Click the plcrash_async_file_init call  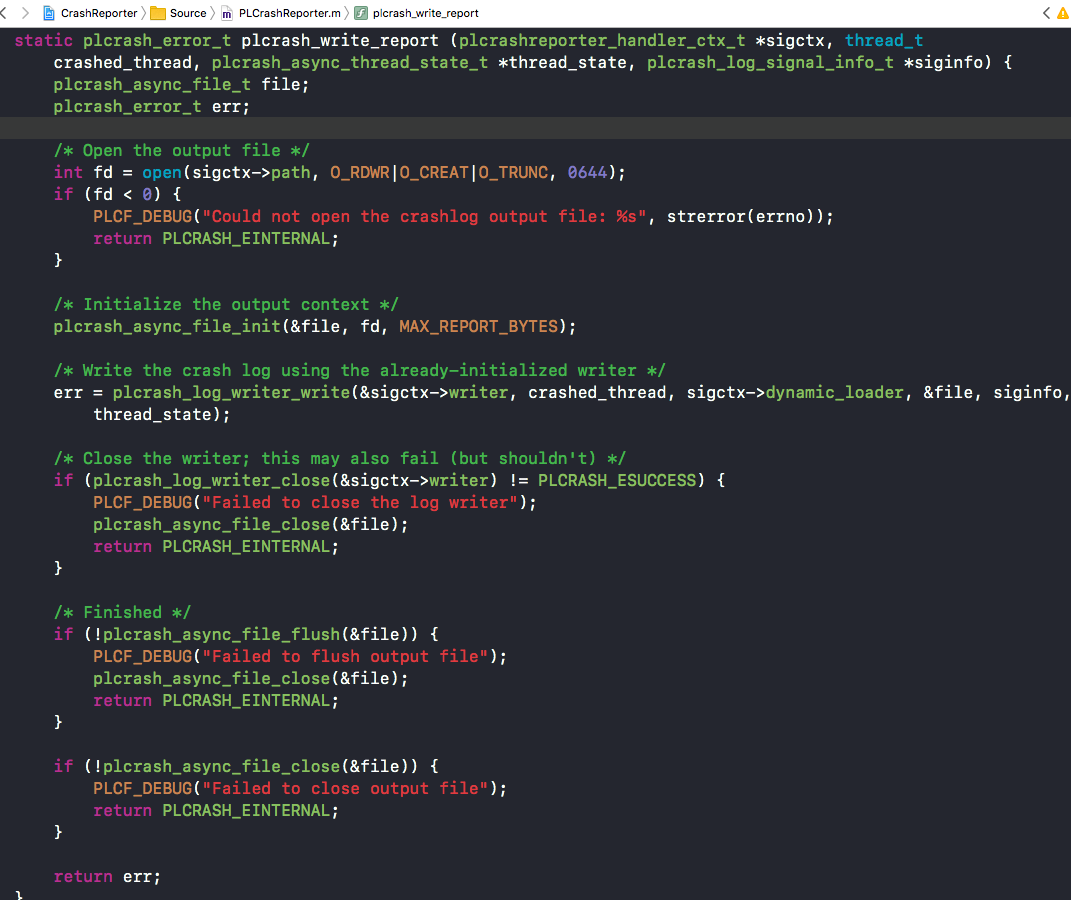(167, 326)
